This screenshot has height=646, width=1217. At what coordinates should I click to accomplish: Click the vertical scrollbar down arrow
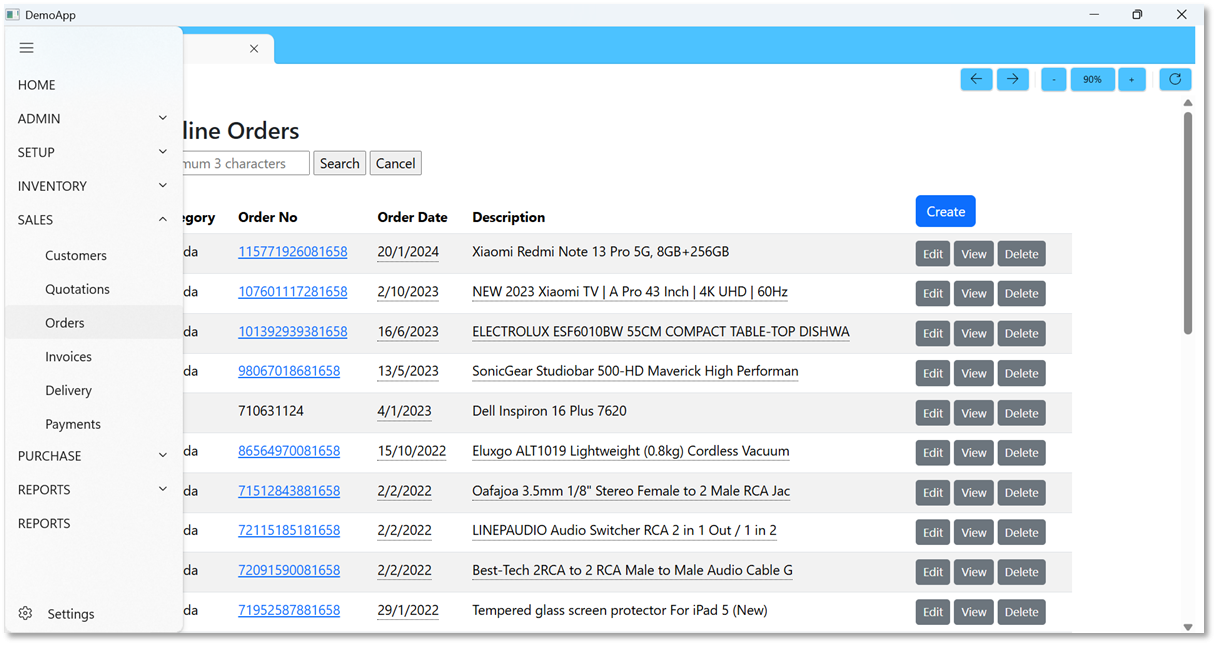point(1188,627)
